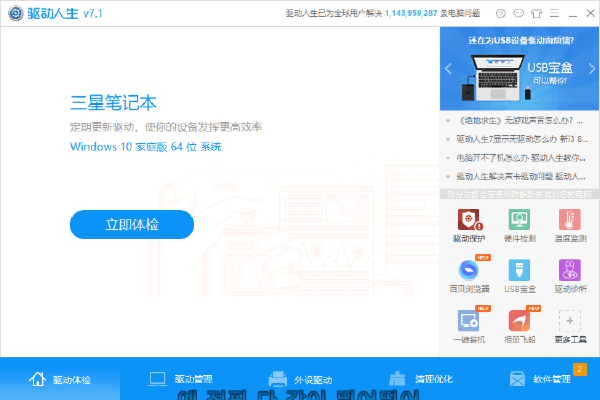Viewport: 600px width, 400px height.
Task: Click the USB宝盒 promotional banner
Action: point(520,69)
